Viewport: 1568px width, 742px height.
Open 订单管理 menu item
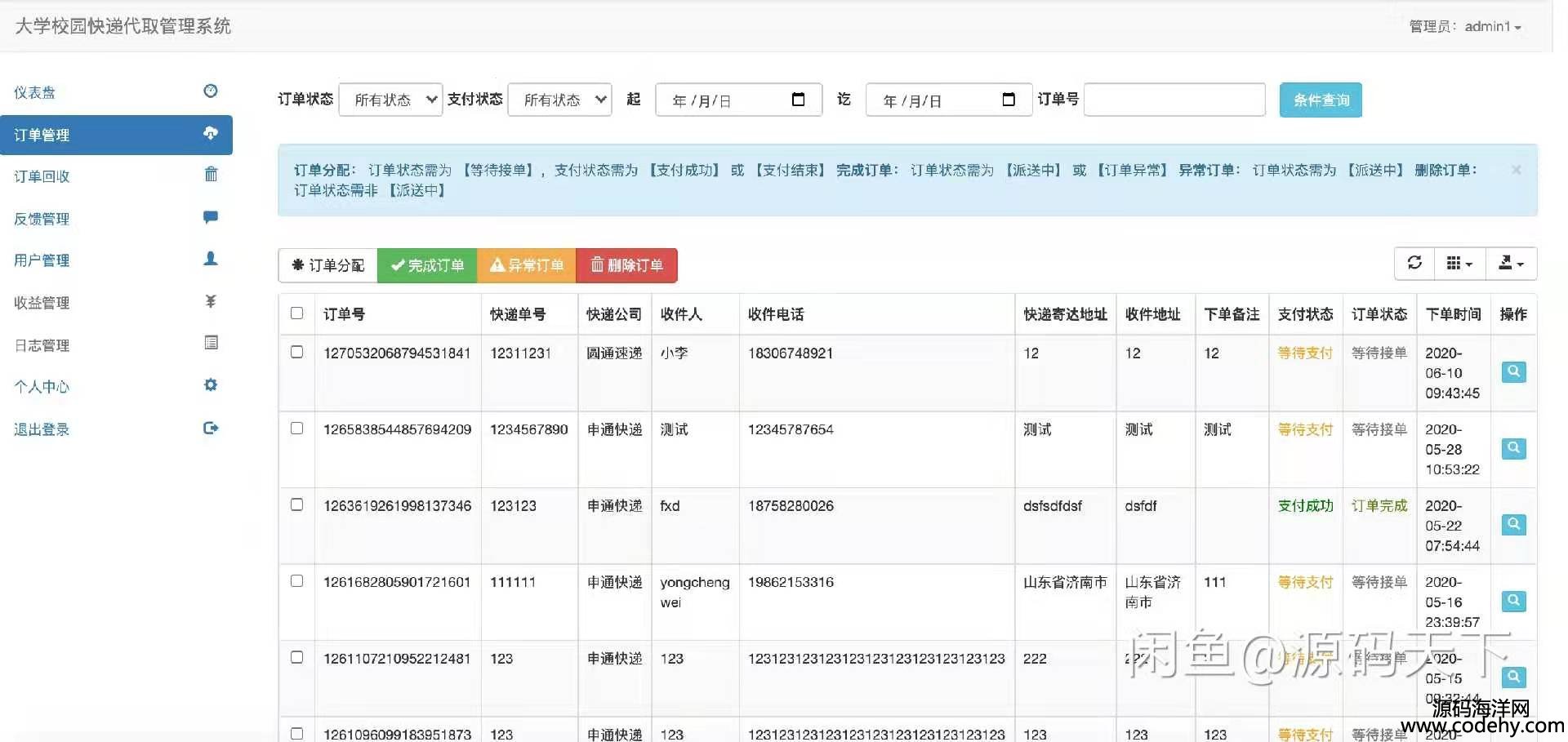(116, 135)
